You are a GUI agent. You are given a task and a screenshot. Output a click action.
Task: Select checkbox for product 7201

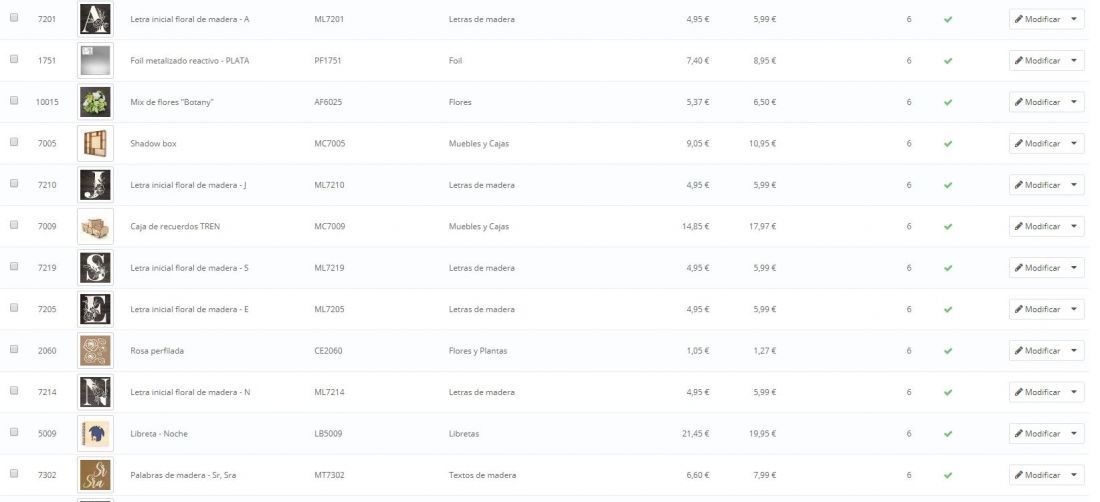tap(14, 18)
